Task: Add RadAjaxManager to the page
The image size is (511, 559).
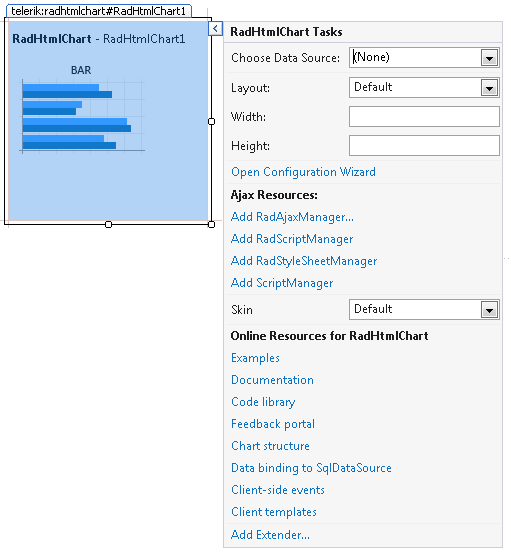Action: [x=292, y=217]
